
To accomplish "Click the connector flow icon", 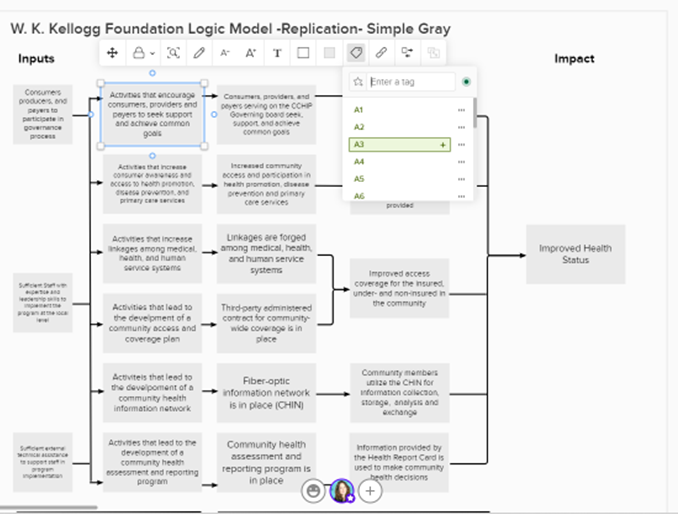I will tap(407, 53).
